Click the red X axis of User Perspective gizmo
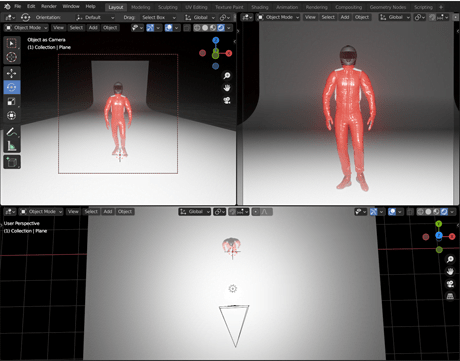 pyautogui.click(x=452, y=236)
